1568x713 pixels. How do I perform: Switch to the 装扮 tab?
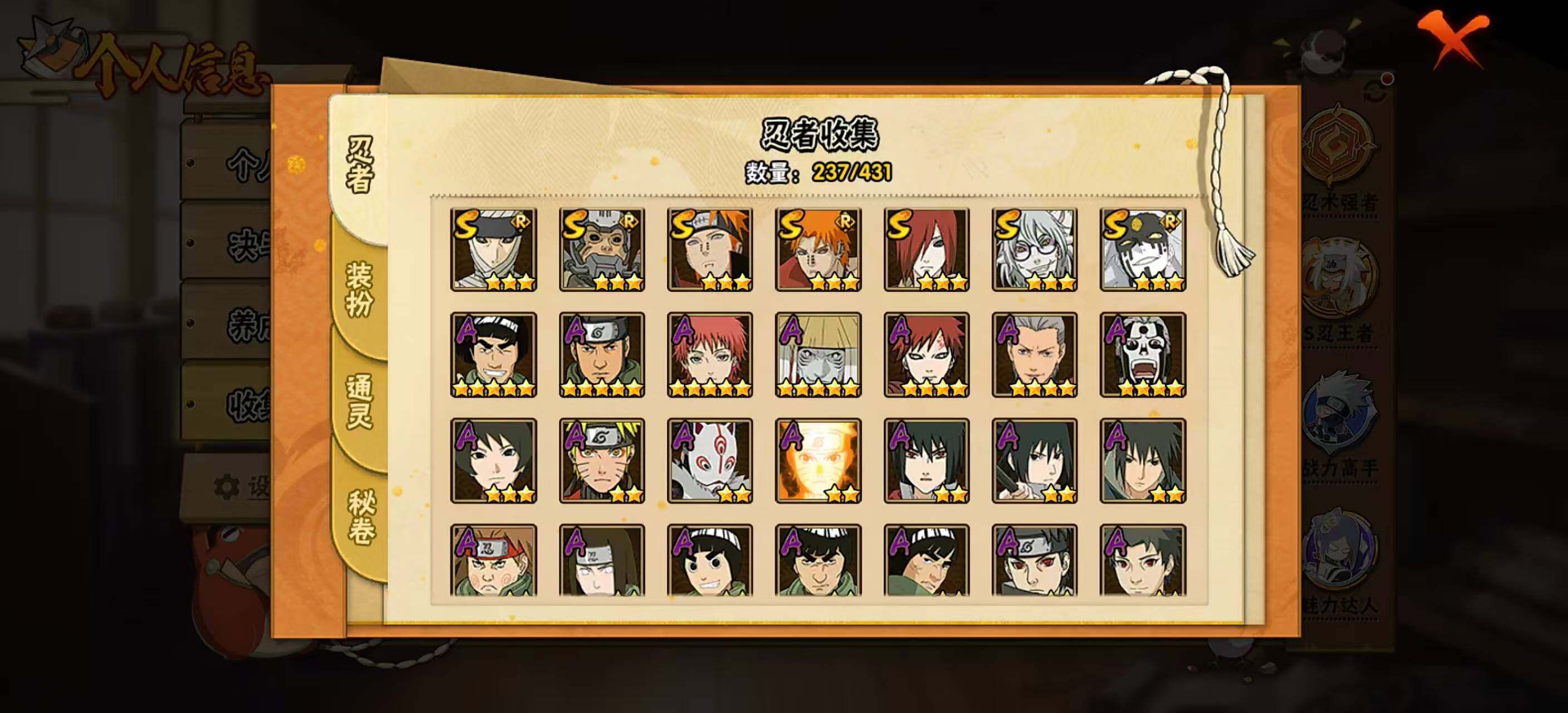pyautogui.click(x=359, y=290)
